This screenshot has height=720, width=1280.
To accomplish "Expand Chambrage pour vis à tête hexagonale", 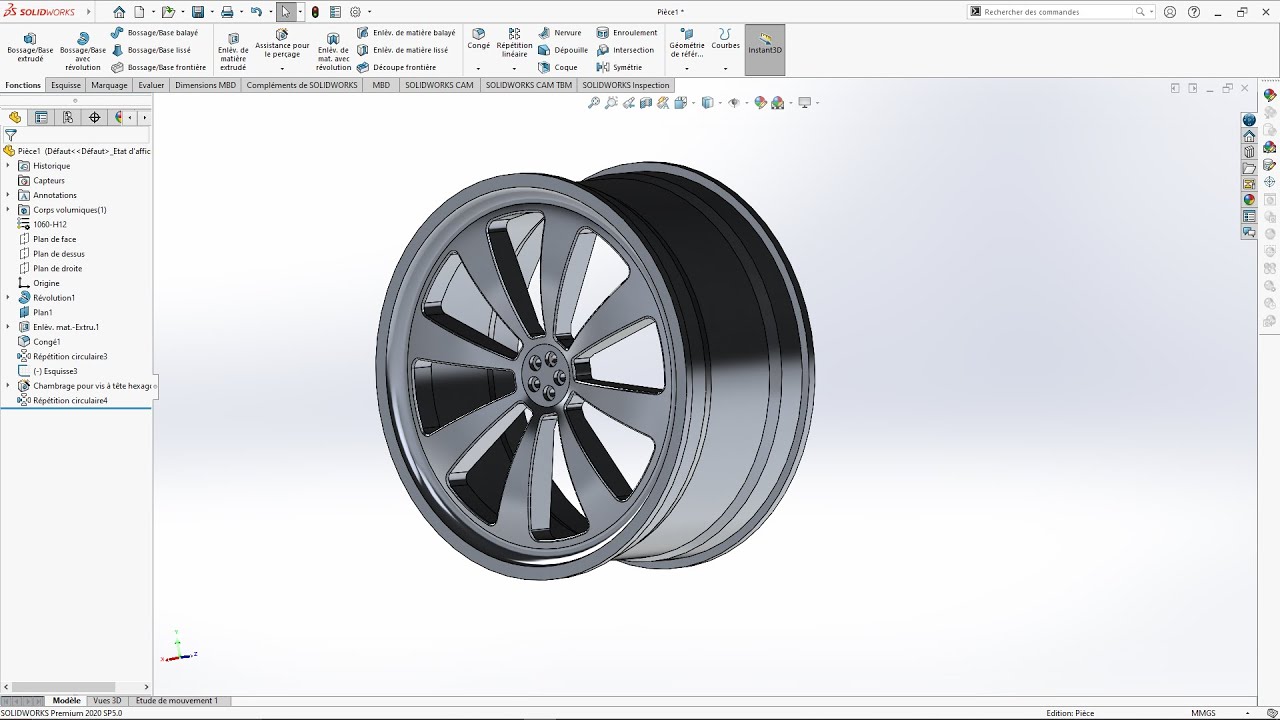I will pos(8,386).
